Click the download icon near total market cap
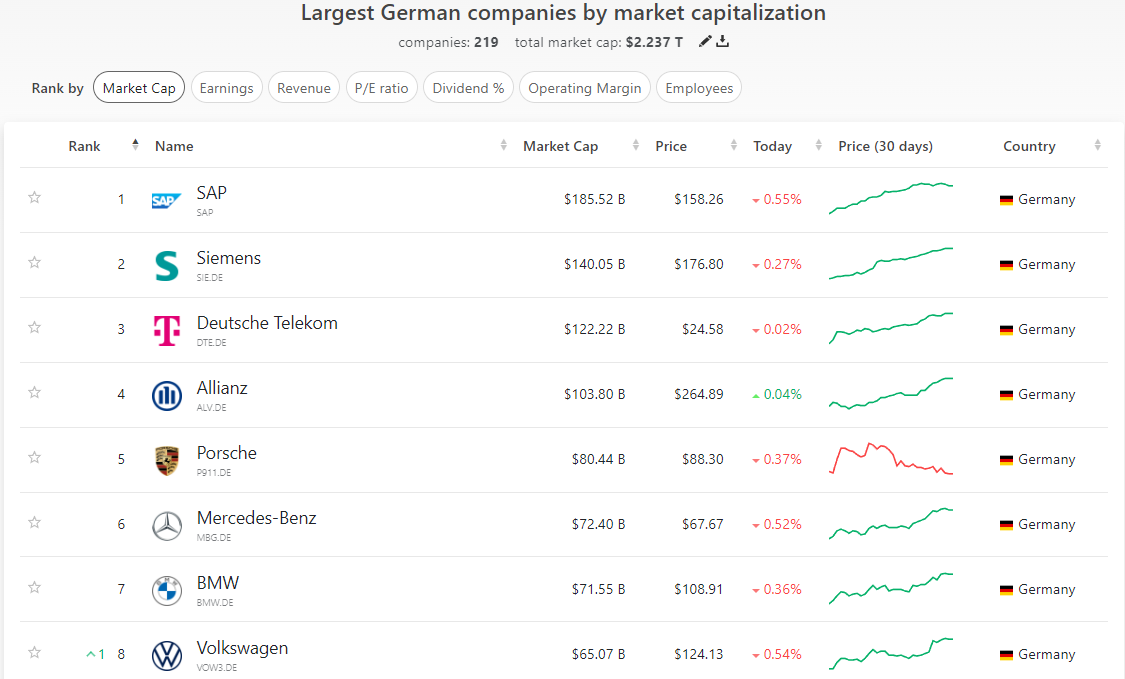This screenshot has height=679, width=1125. coord(723,42)
